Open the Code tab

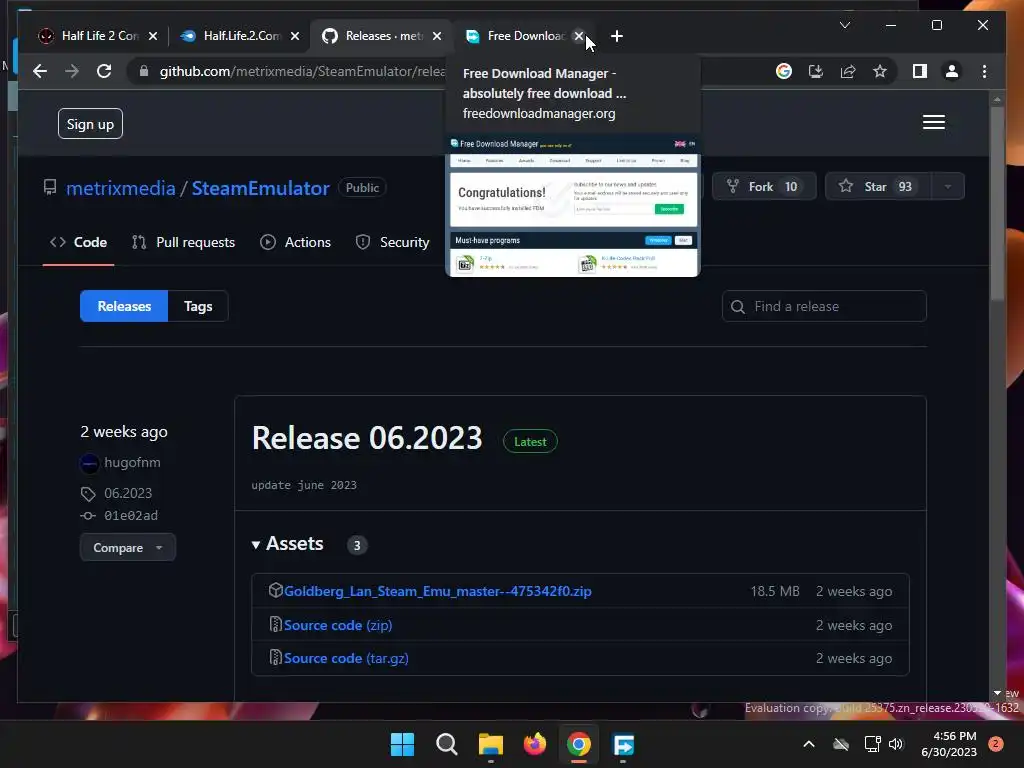[x=78, y=242]
